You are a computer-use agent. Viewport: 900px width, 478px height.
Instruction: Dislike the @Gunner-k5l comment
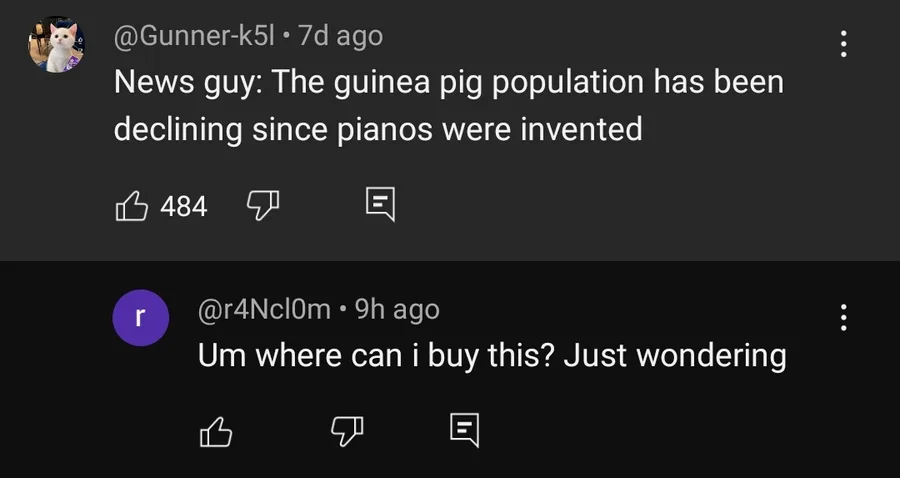[x=263, y=206]
